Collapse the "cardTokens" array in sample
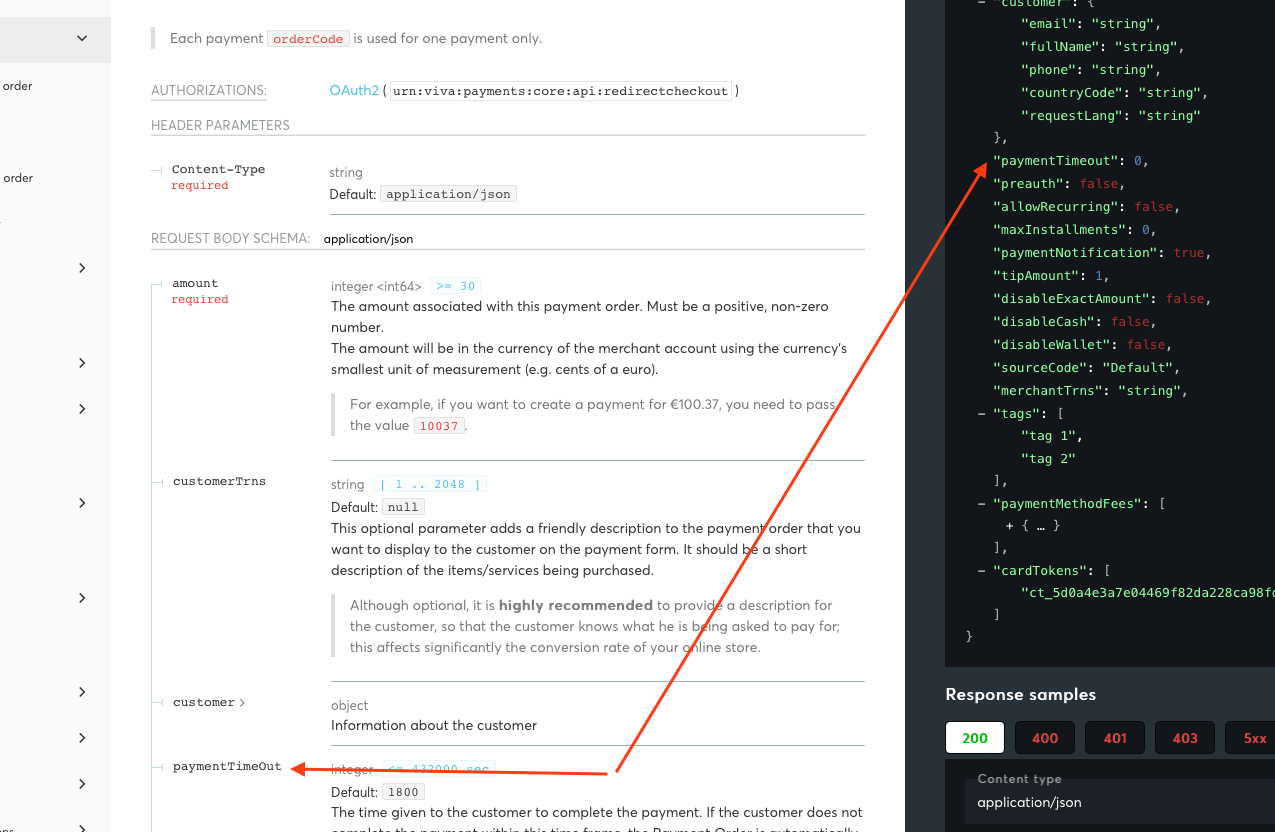Screen dimensions: 1275x832 [x=982, y=571]
